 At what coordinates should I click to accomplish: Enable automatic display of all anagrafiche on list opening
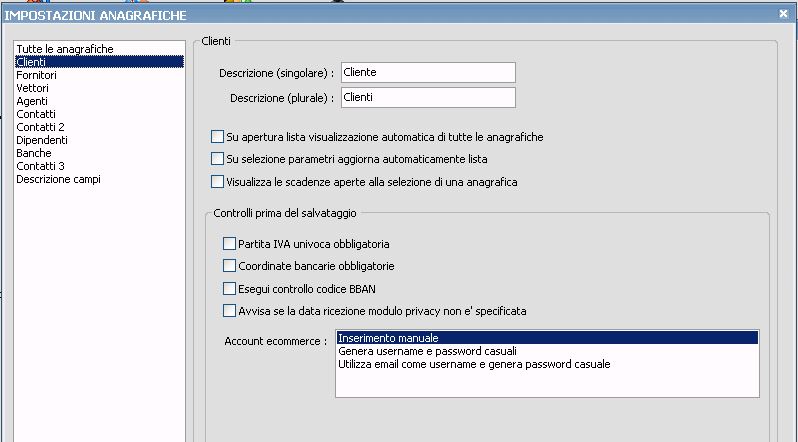[x=218, y=136]
